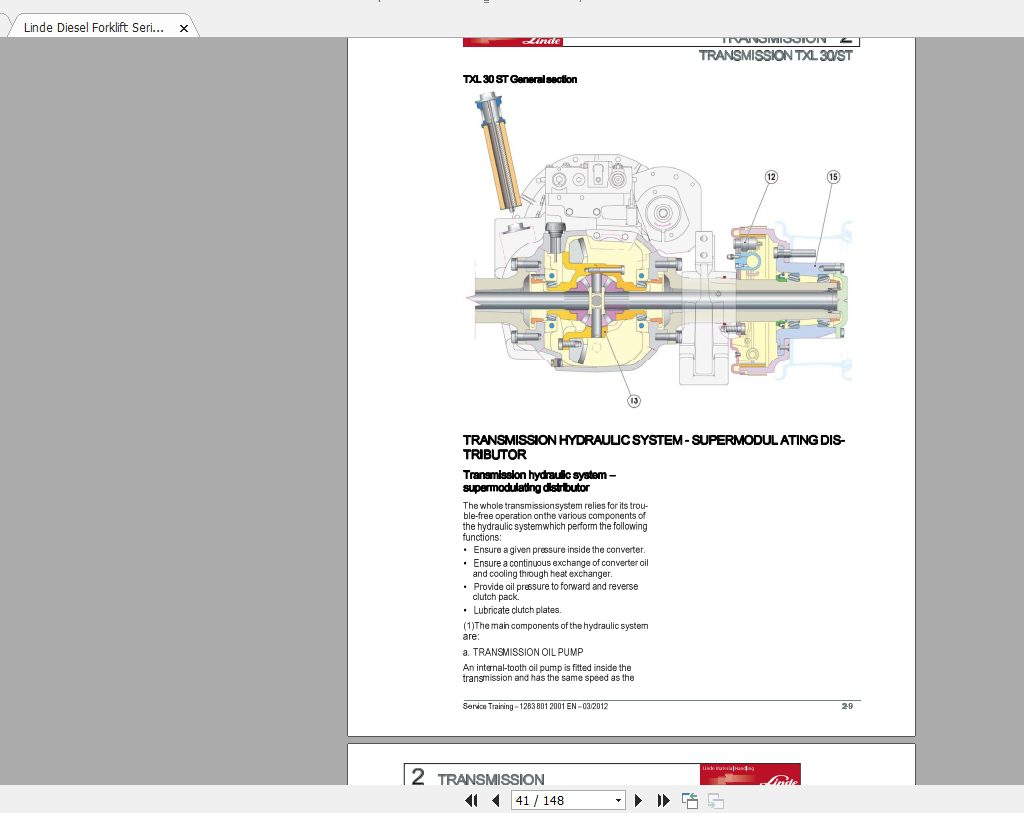Click callout label 12 on the transmission diagram
Viewport: 1024px width, 813px height.
tap(771, 176)
